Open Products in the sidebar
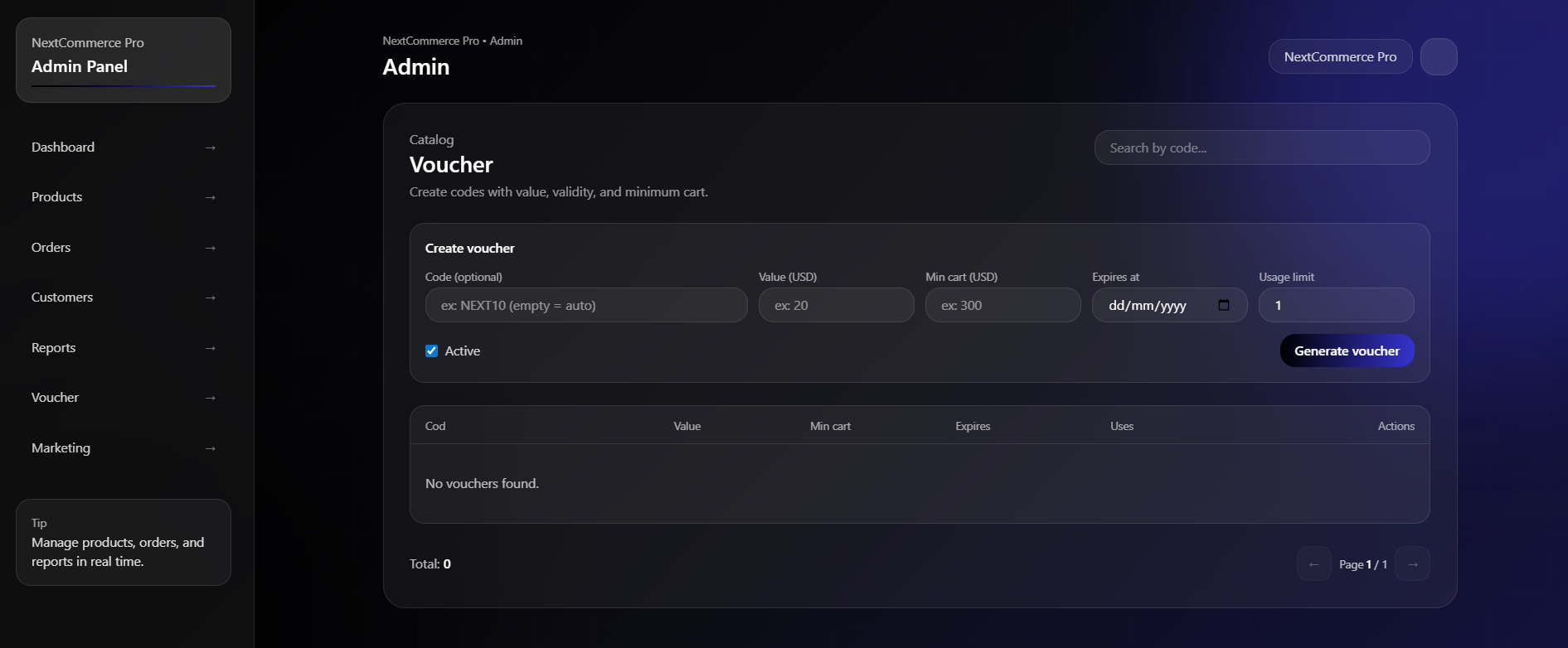 124,197
